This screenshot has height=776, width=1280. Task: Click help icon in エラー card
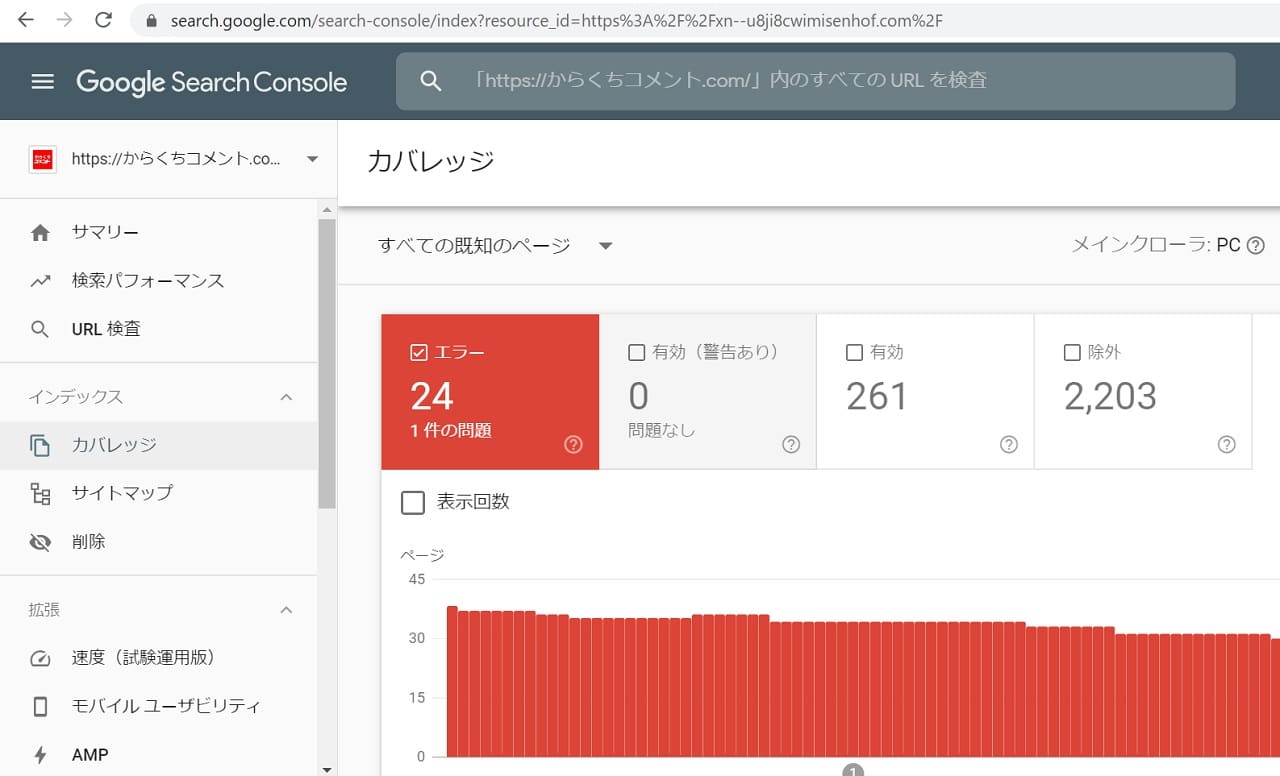point(573,445)
